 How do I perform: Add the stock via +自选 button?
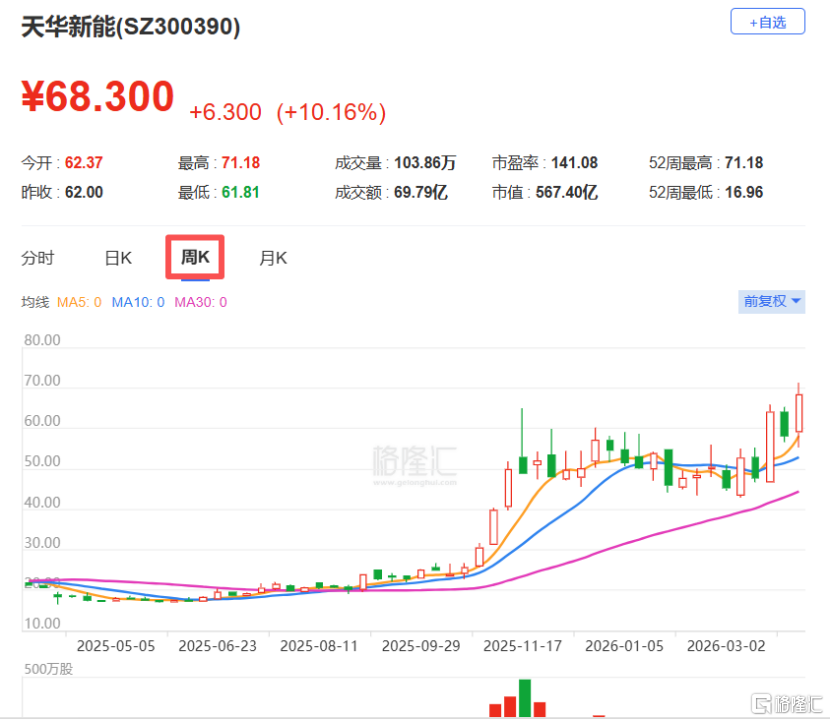[768, 22]
